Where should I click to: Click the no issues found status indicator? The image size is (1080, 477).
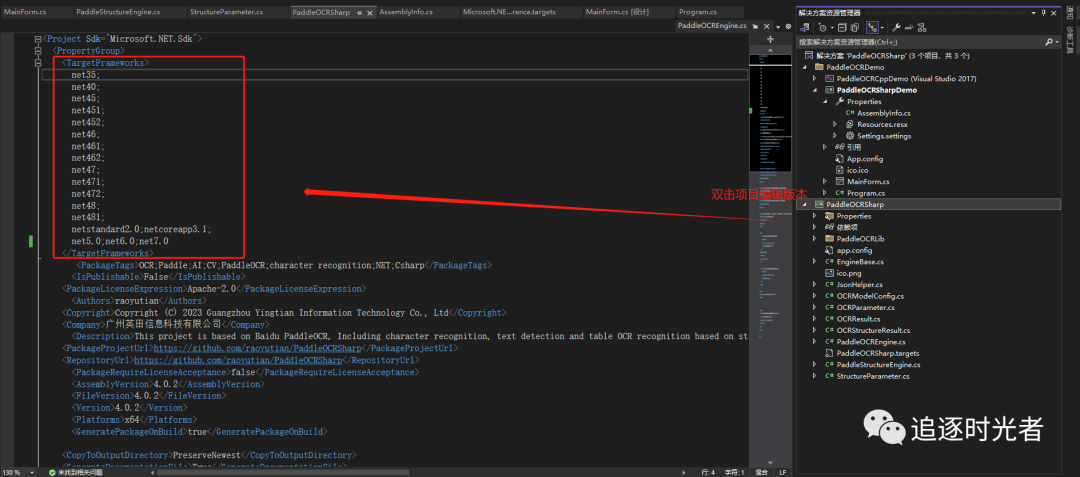pos(74,473)
